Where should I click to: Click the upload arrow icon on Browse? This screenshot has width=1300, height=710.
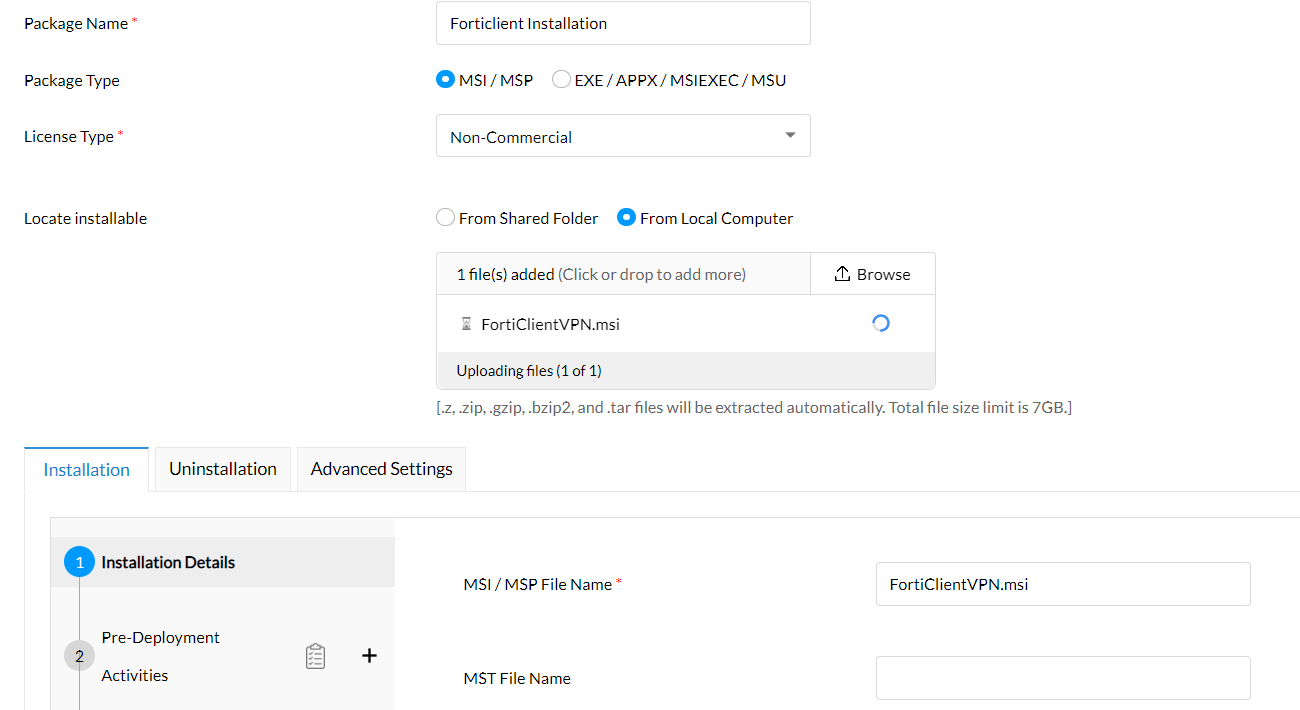click(x=842, y=274)
